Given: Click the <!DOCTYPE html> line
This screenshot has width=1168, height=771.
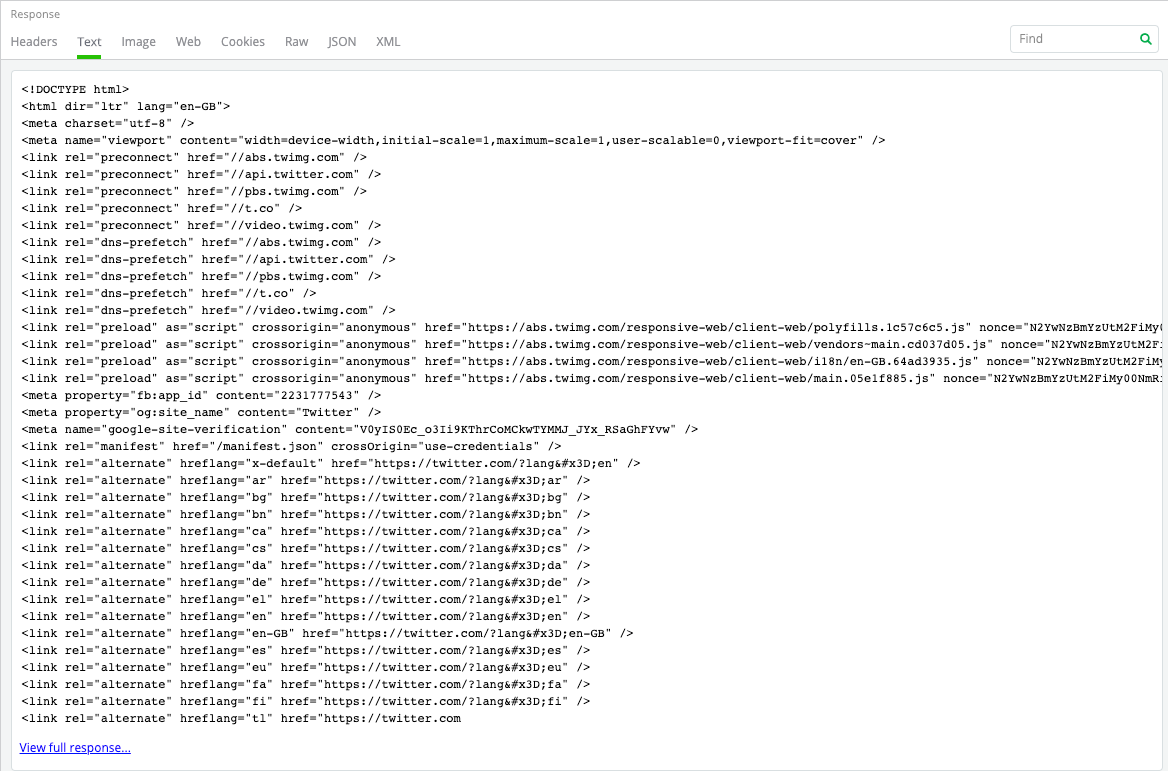Looking at the screenshot, I should 75,89.
